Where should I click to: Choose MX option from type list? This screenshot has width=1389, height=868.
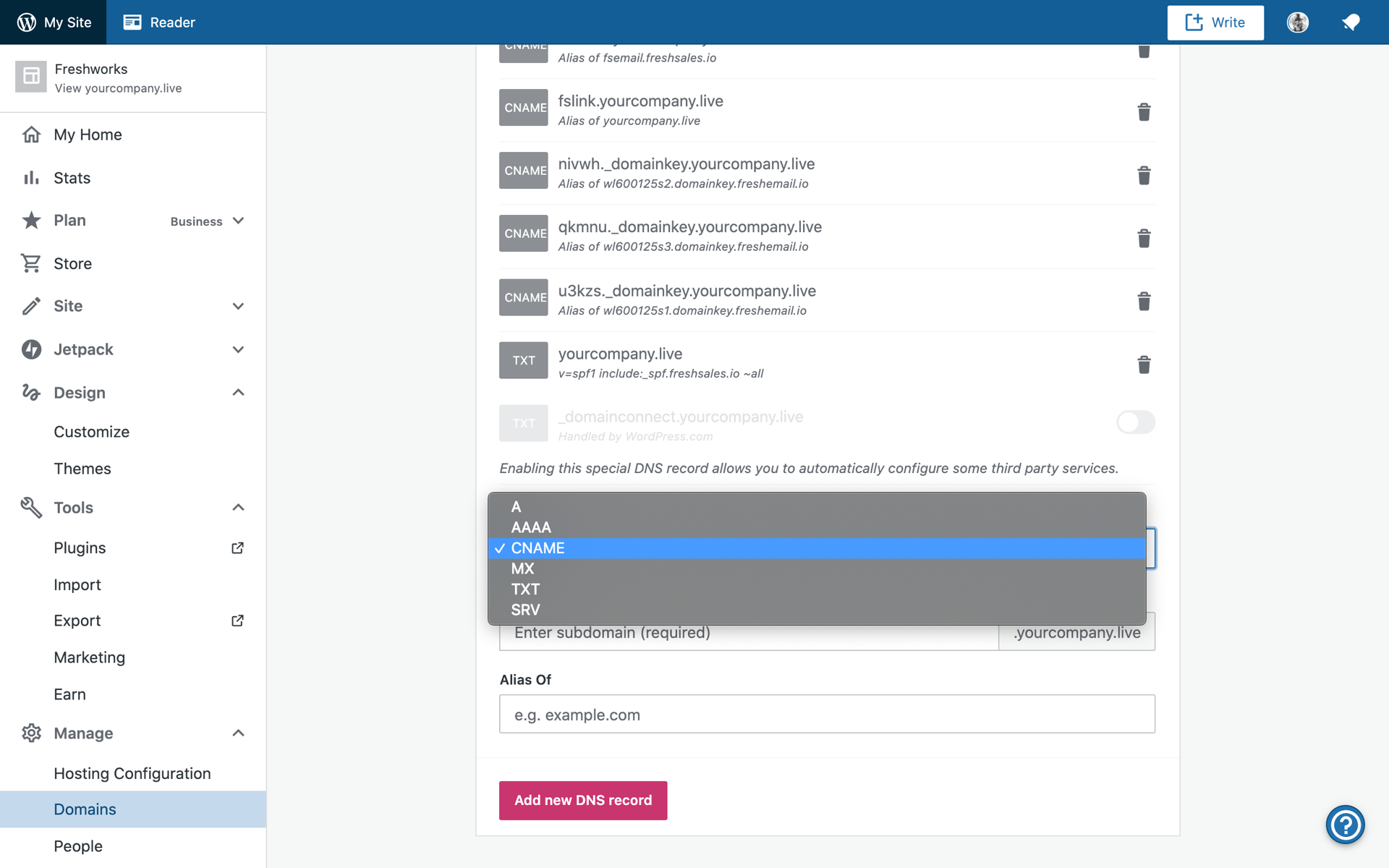coord(522,569)
